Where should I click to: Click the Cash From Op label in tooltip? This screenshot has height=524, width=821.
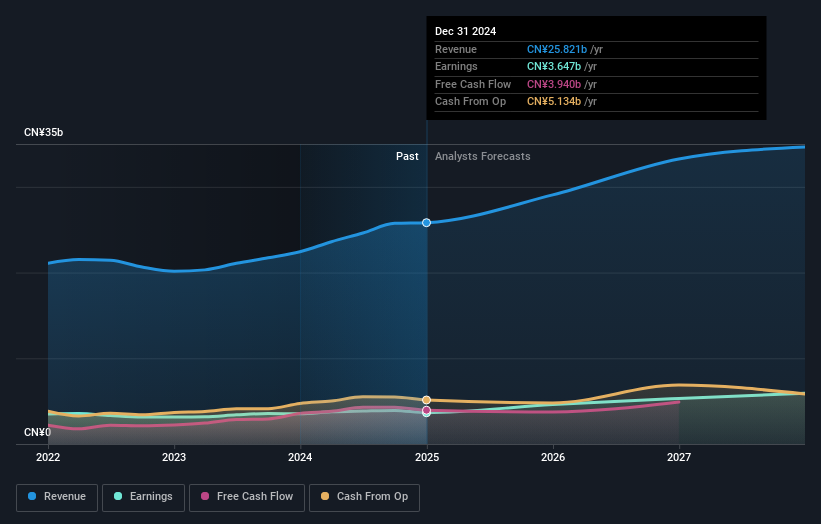471,102
